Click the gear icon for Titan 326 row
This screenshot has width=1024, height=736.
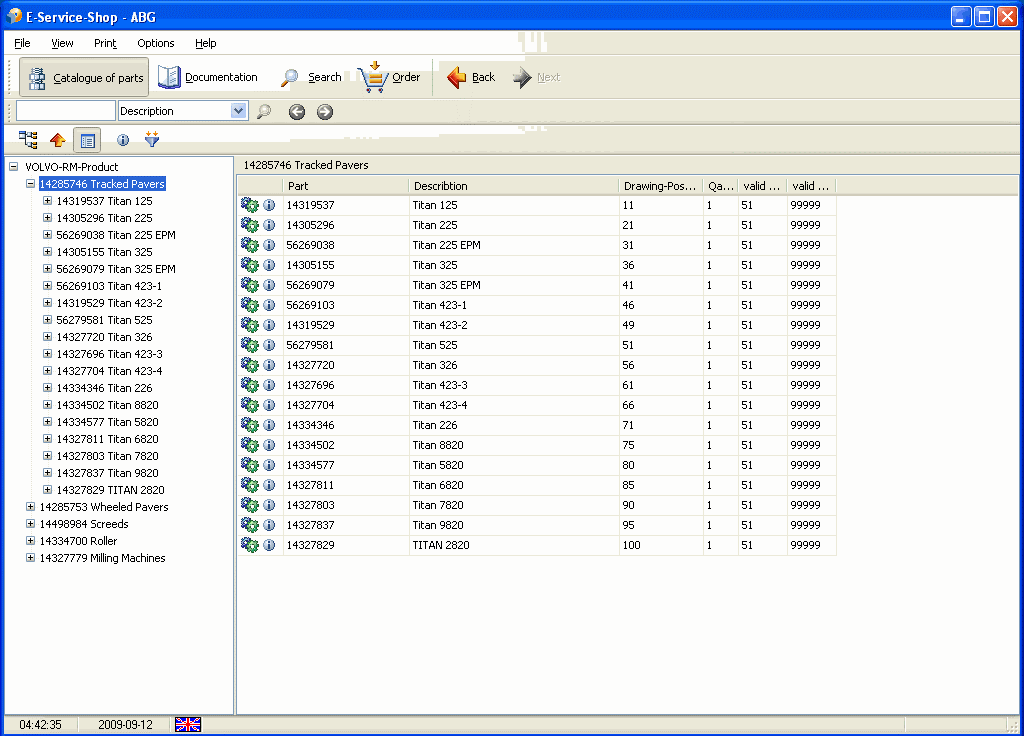point(249,364)
